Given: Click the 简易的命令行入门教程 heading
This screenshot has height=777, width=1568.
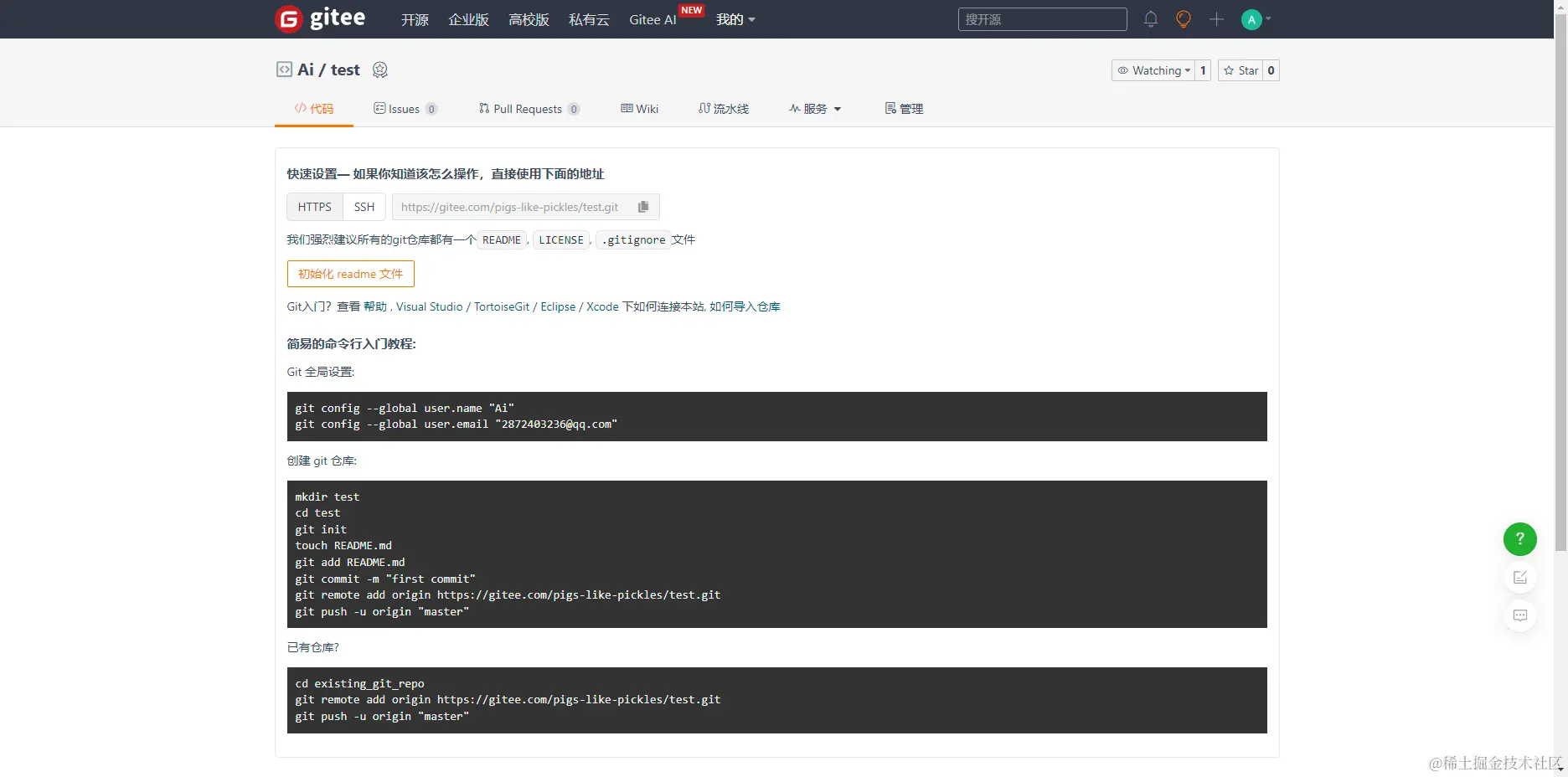Looking at the screenshot, I should tap(352, 343).
